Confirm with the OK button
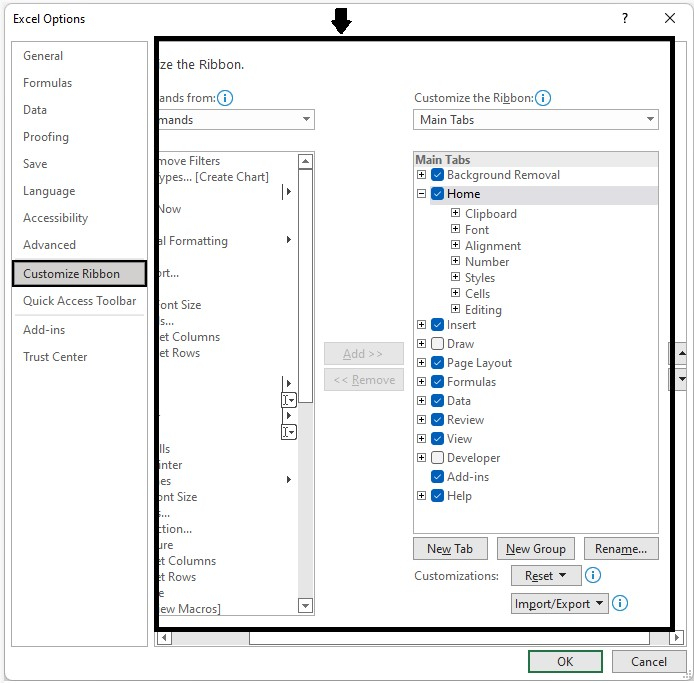Image resolution: width=694 pixels, height=683 pixels. (x=565, y=661)
